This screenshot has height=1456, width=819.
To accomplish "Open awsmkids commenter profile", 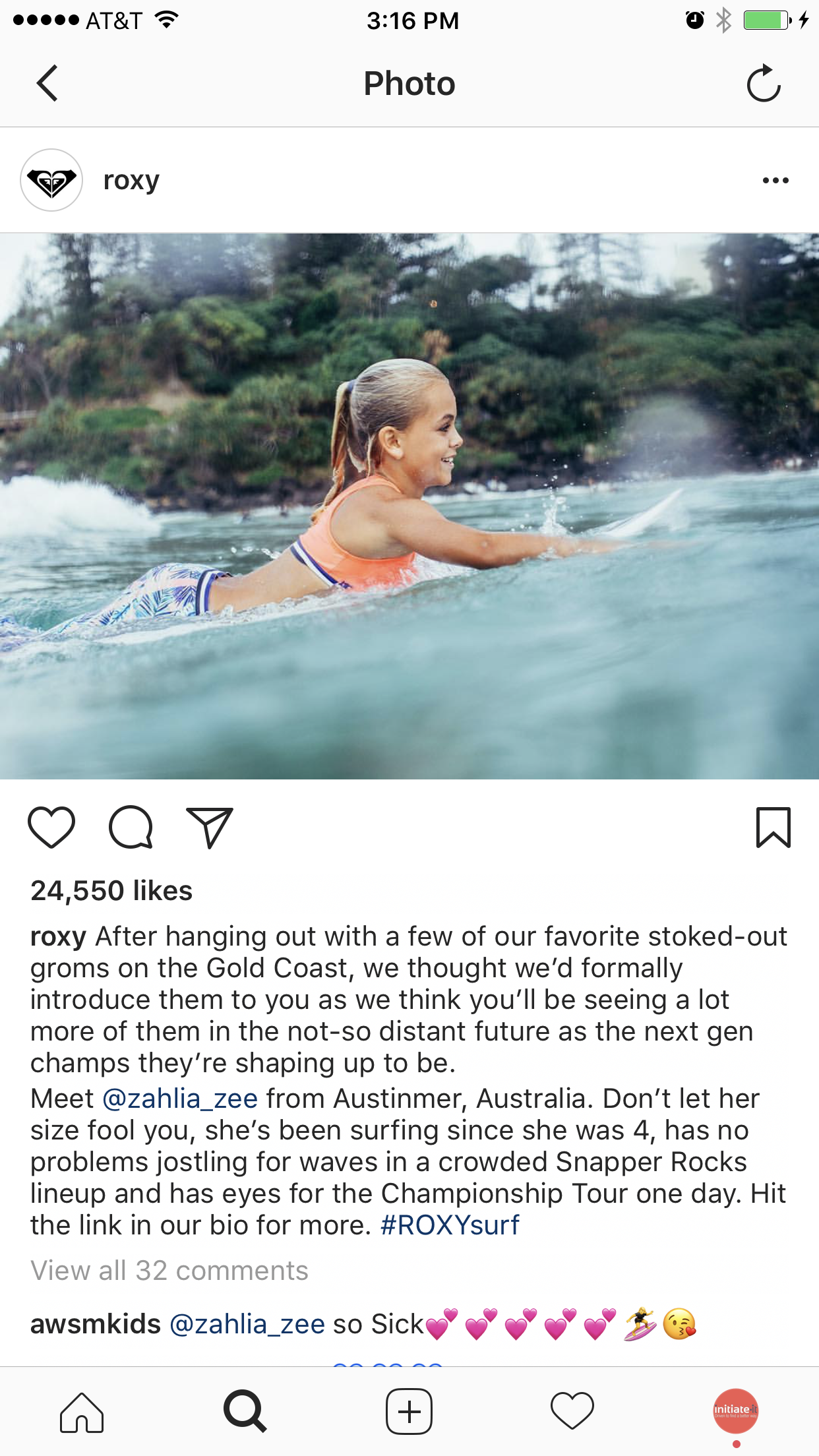I will (x=96, y=1324).
